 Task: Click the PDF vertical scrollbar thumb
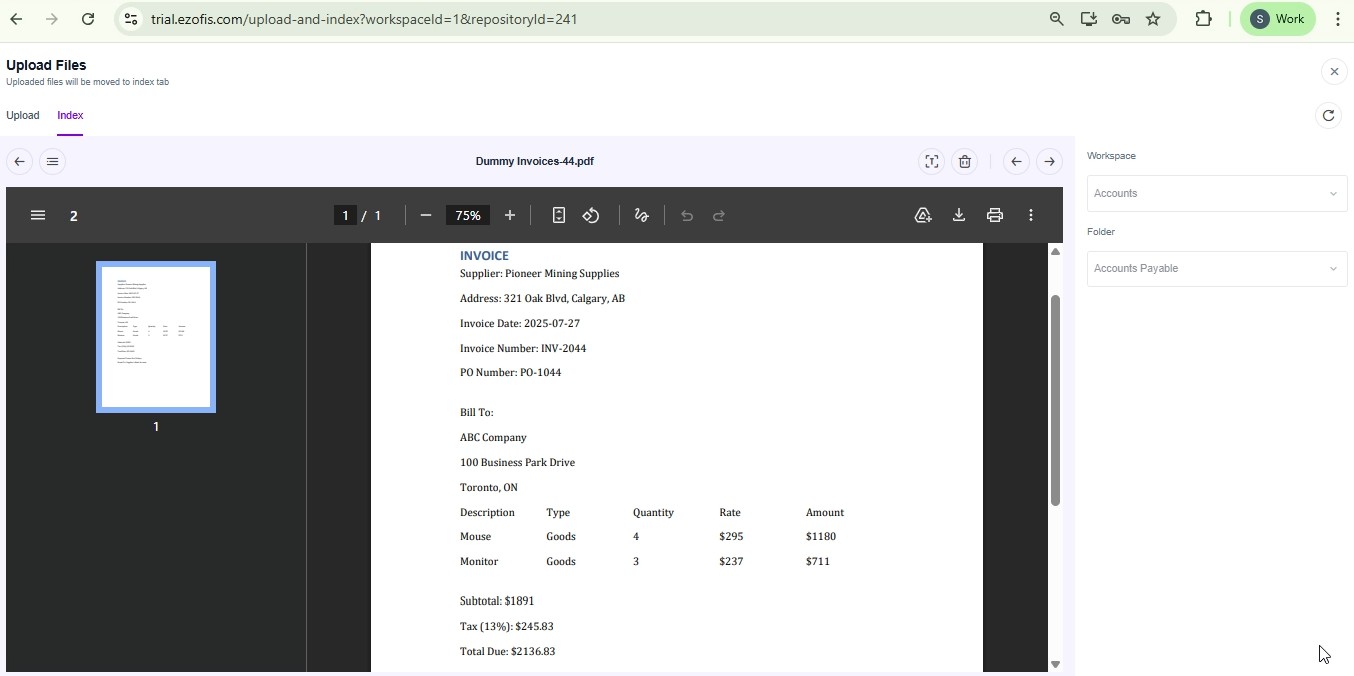tap(1054, 400)
